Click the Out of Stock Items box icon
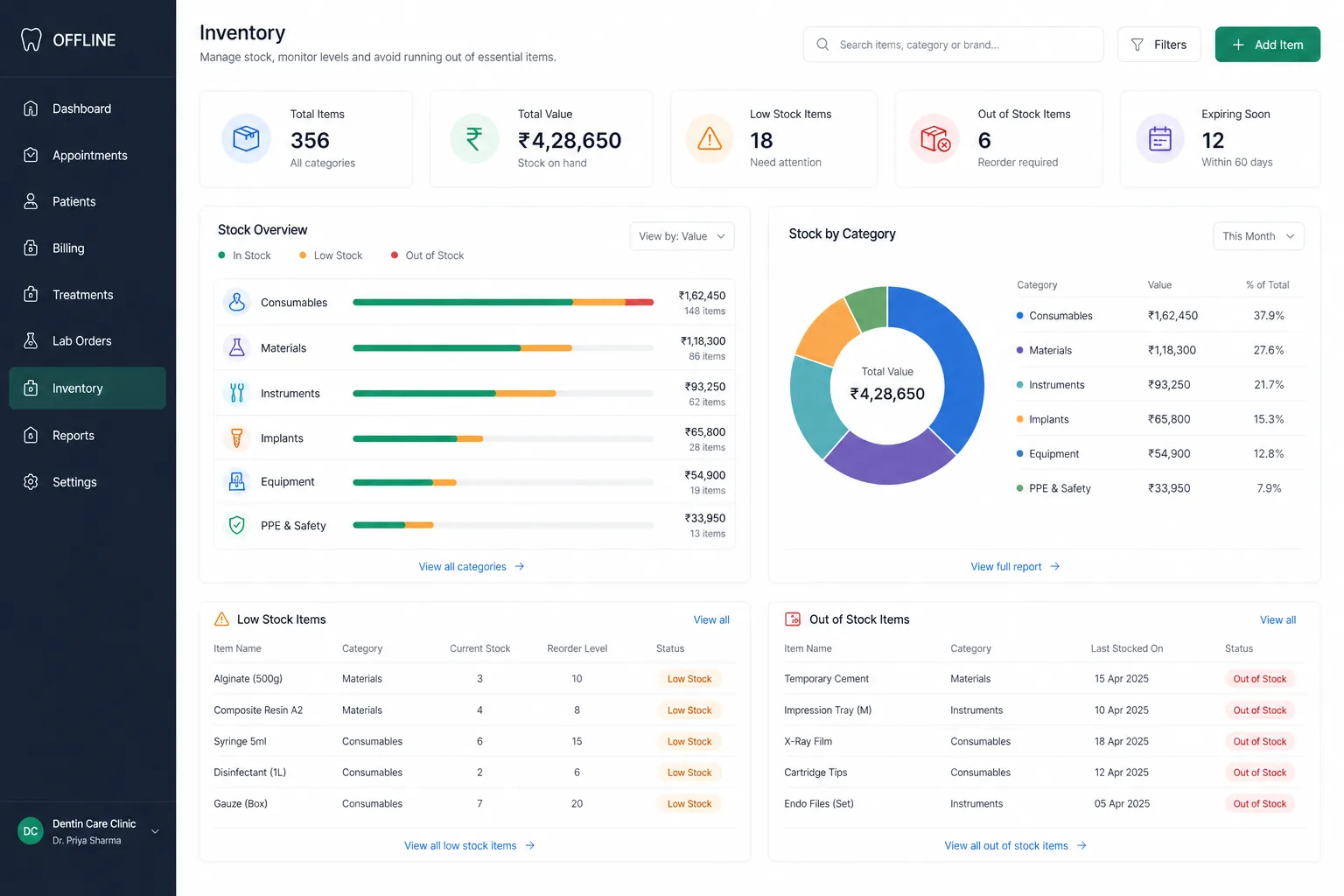The width and height of the screenshot is (1344, 896). (934, 138)
